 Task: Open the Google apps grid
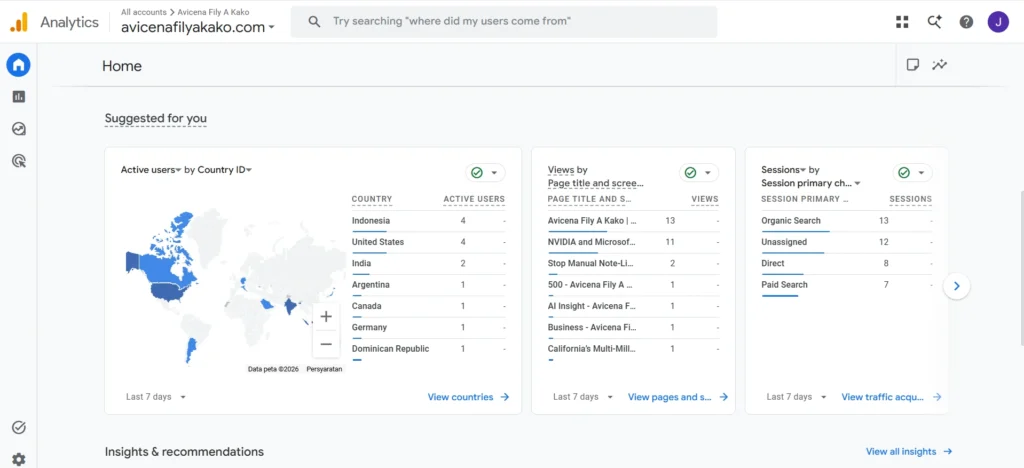pos(902,22)
